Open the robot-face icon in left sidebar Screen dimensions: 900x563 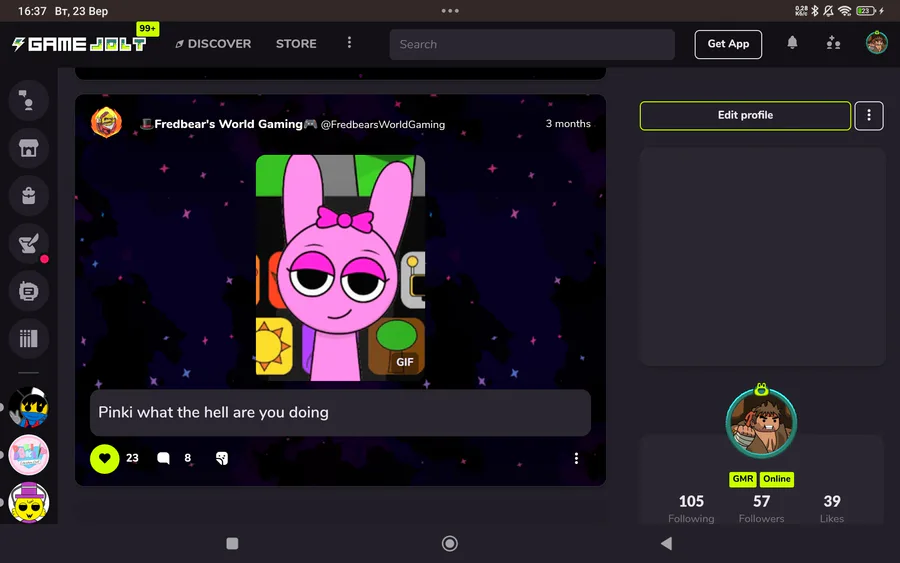(x=28, y=291)
